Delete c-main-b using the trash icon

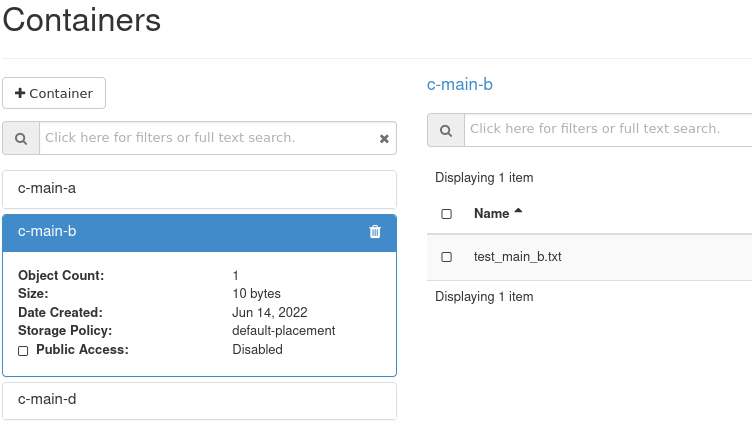pos(375,232)
